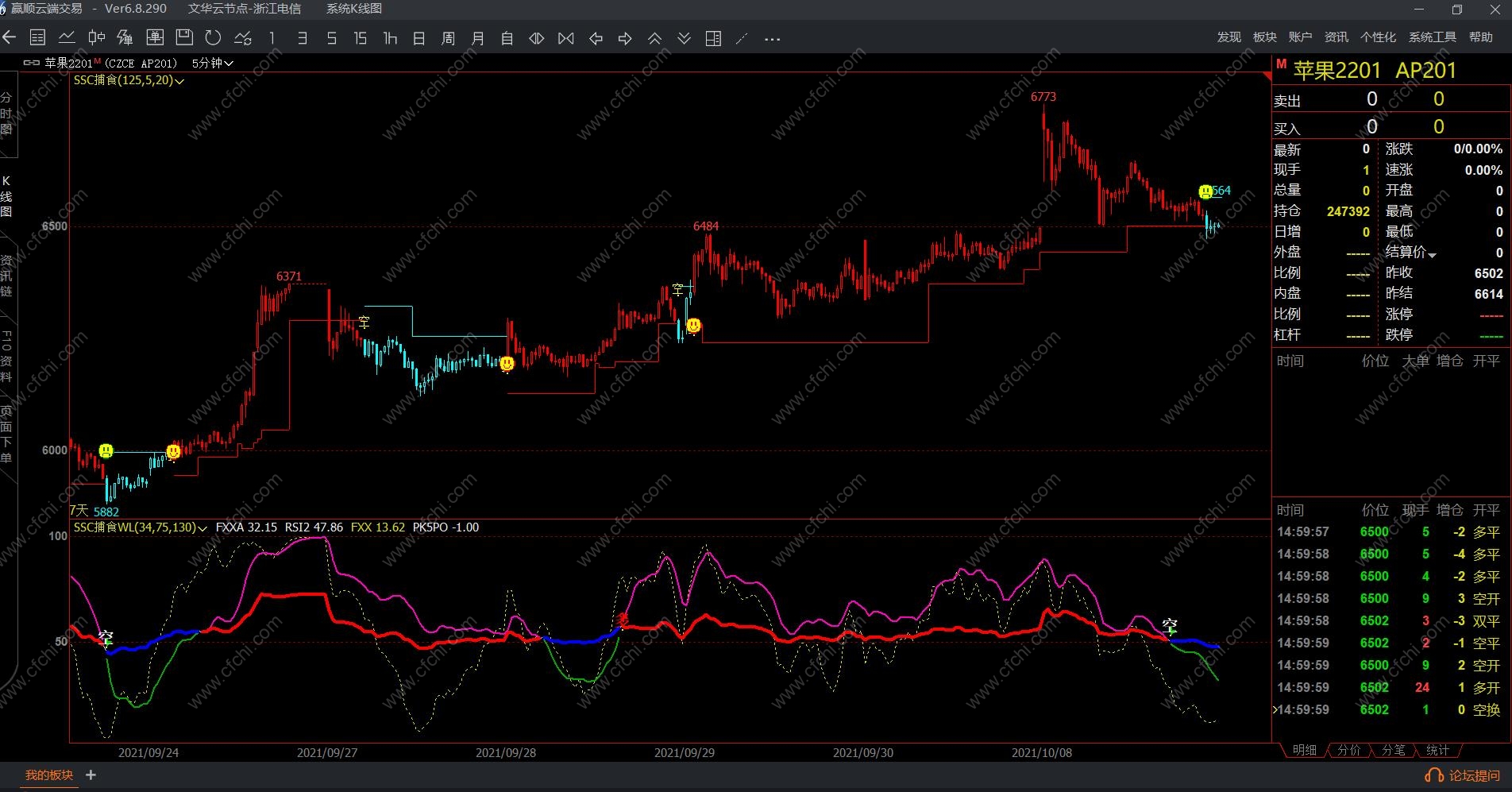Open the 系统工具 menu
Screen dimensions: 1512x792
1432,37
